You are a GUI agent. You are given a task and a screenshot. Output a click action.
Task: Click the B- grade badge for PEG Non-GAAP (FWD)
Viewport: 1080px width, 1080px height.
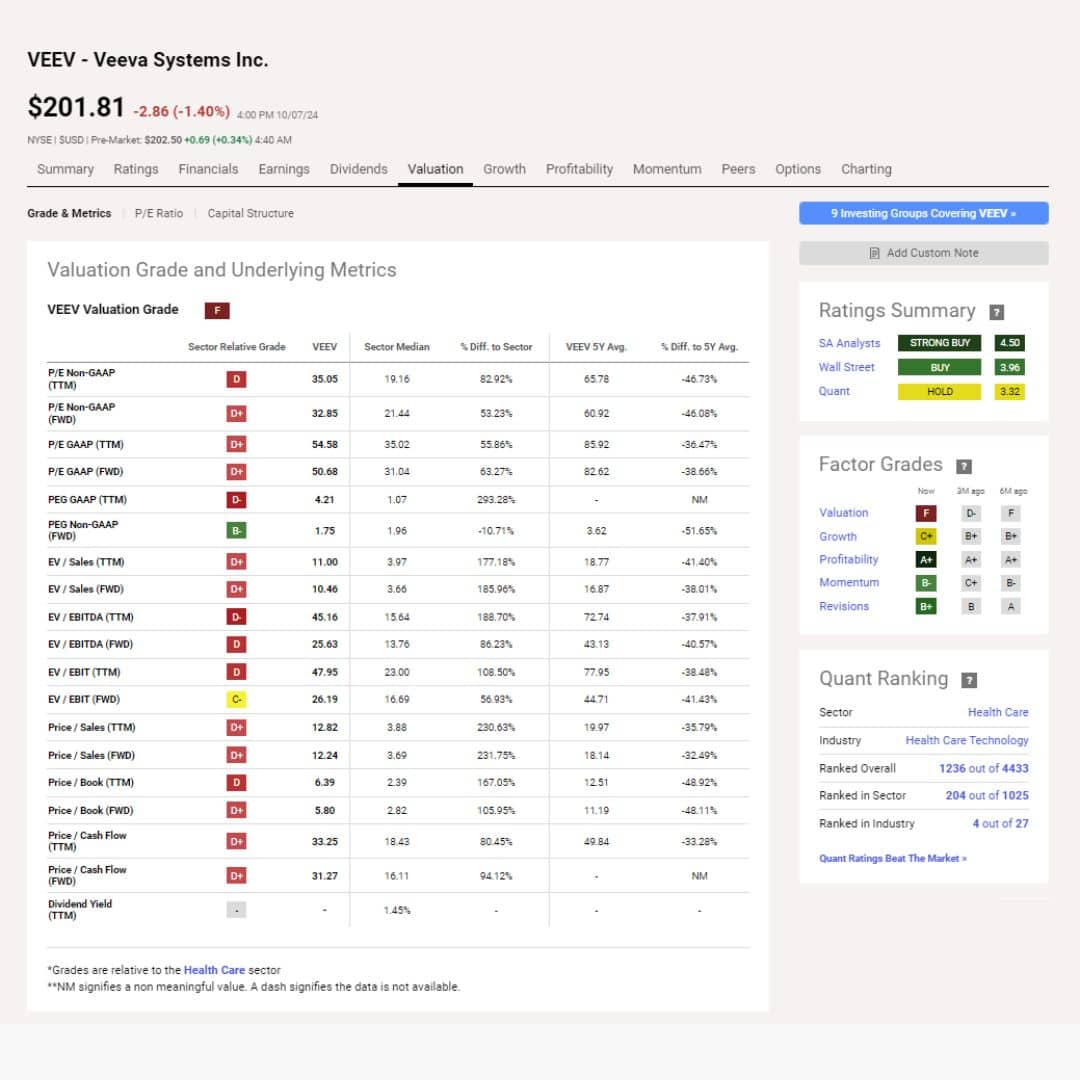pos(236,530)
